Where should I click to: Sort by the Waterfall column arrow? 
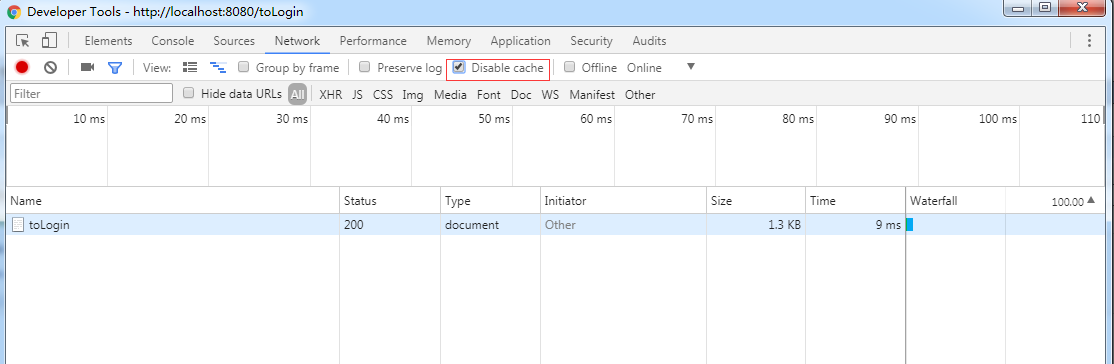pyautogui.click(x=1091, y=200)
